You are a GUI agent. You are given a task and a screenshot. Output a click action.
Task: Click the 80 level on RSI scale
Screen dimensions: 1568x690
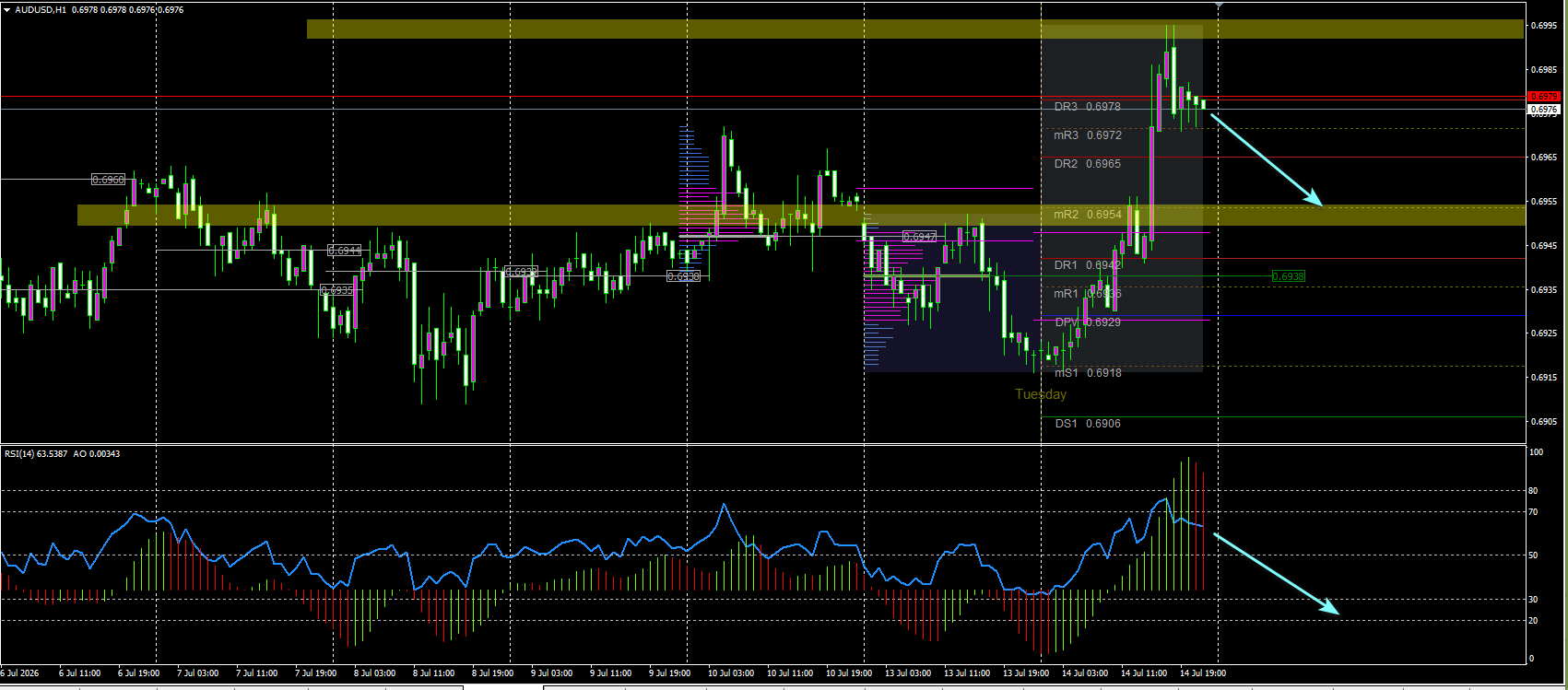(1534, 492)
